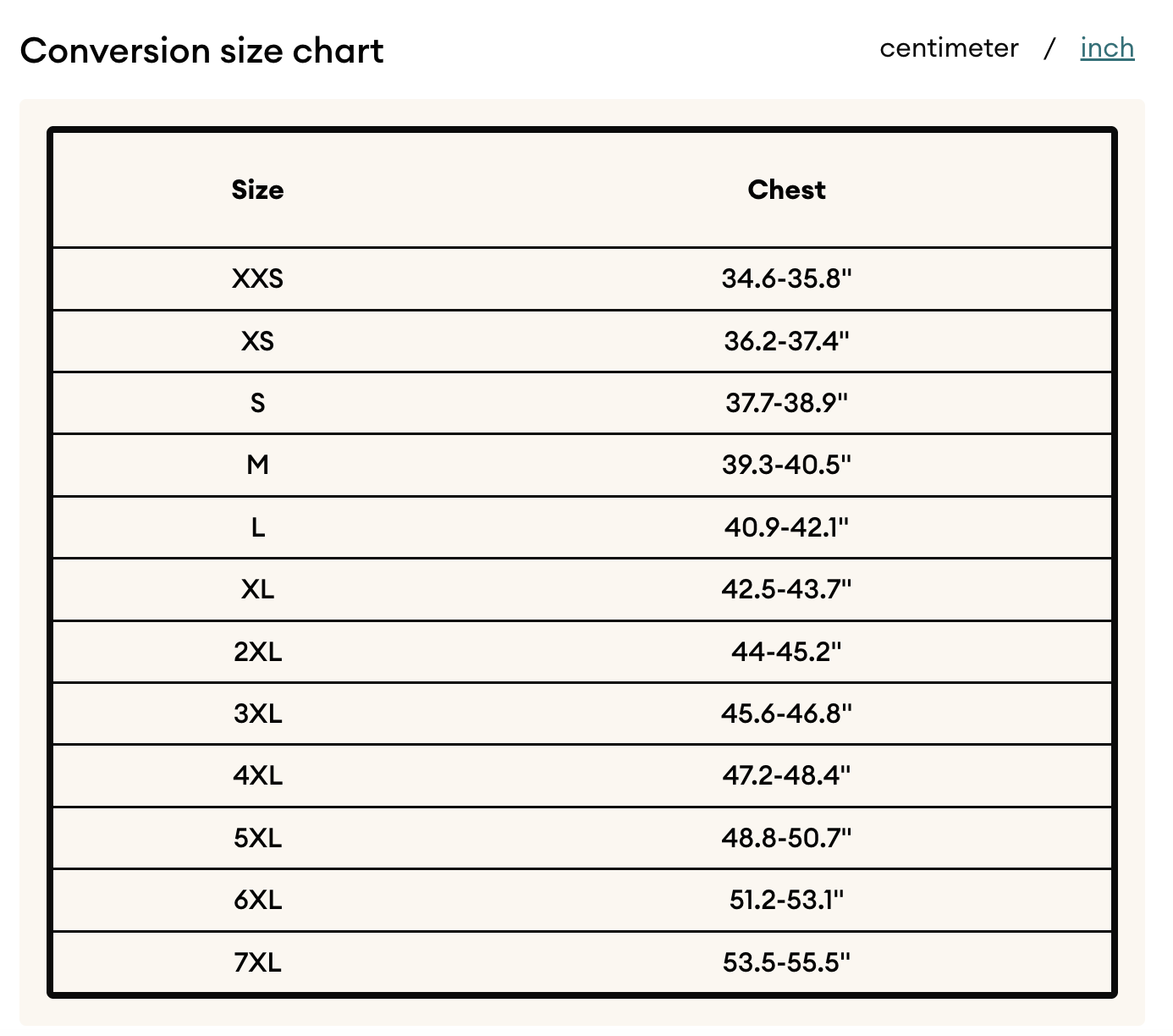Select the 6XL size label
This screenshot has width=1173, height=1036.
coord(257,900)
